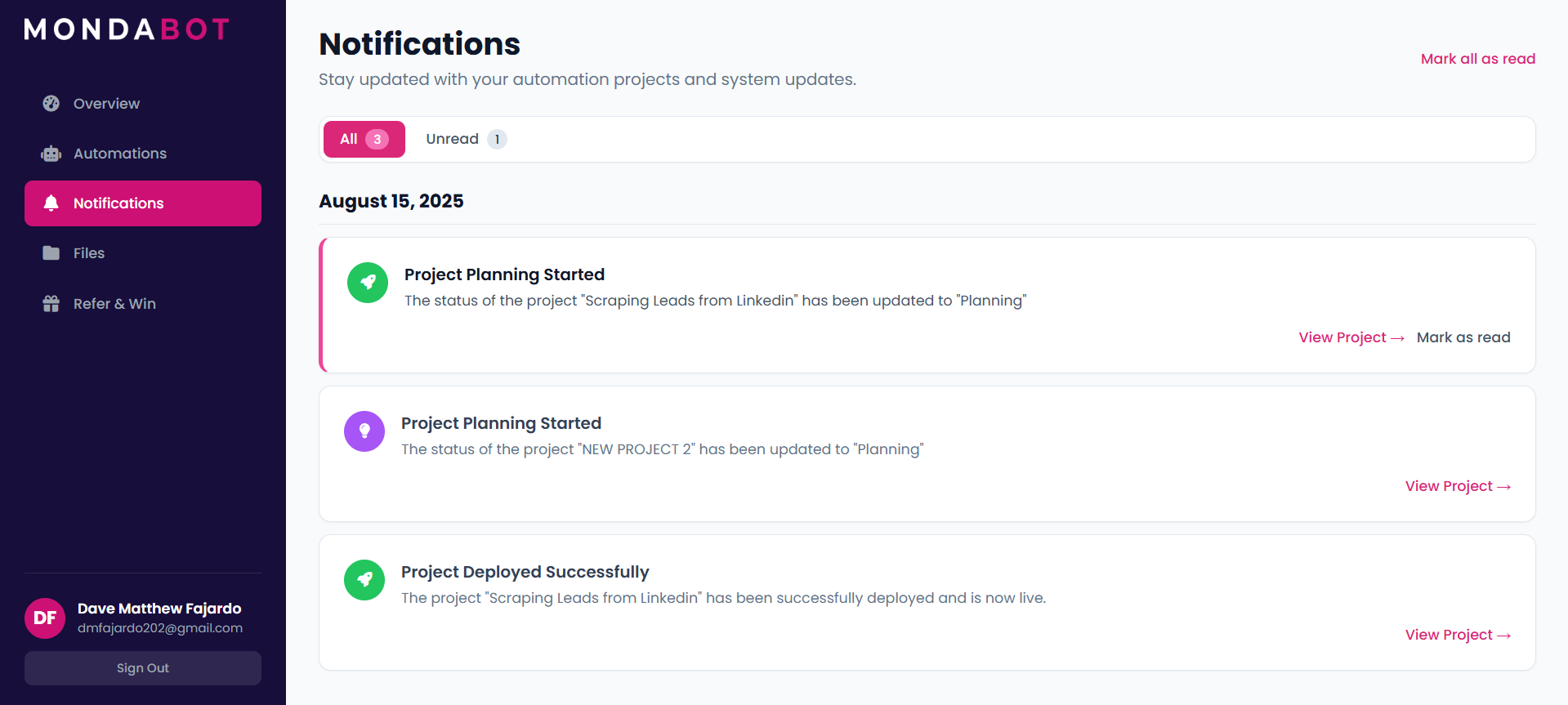Click green rocket icon on unread planning notification

coord(368,283)
